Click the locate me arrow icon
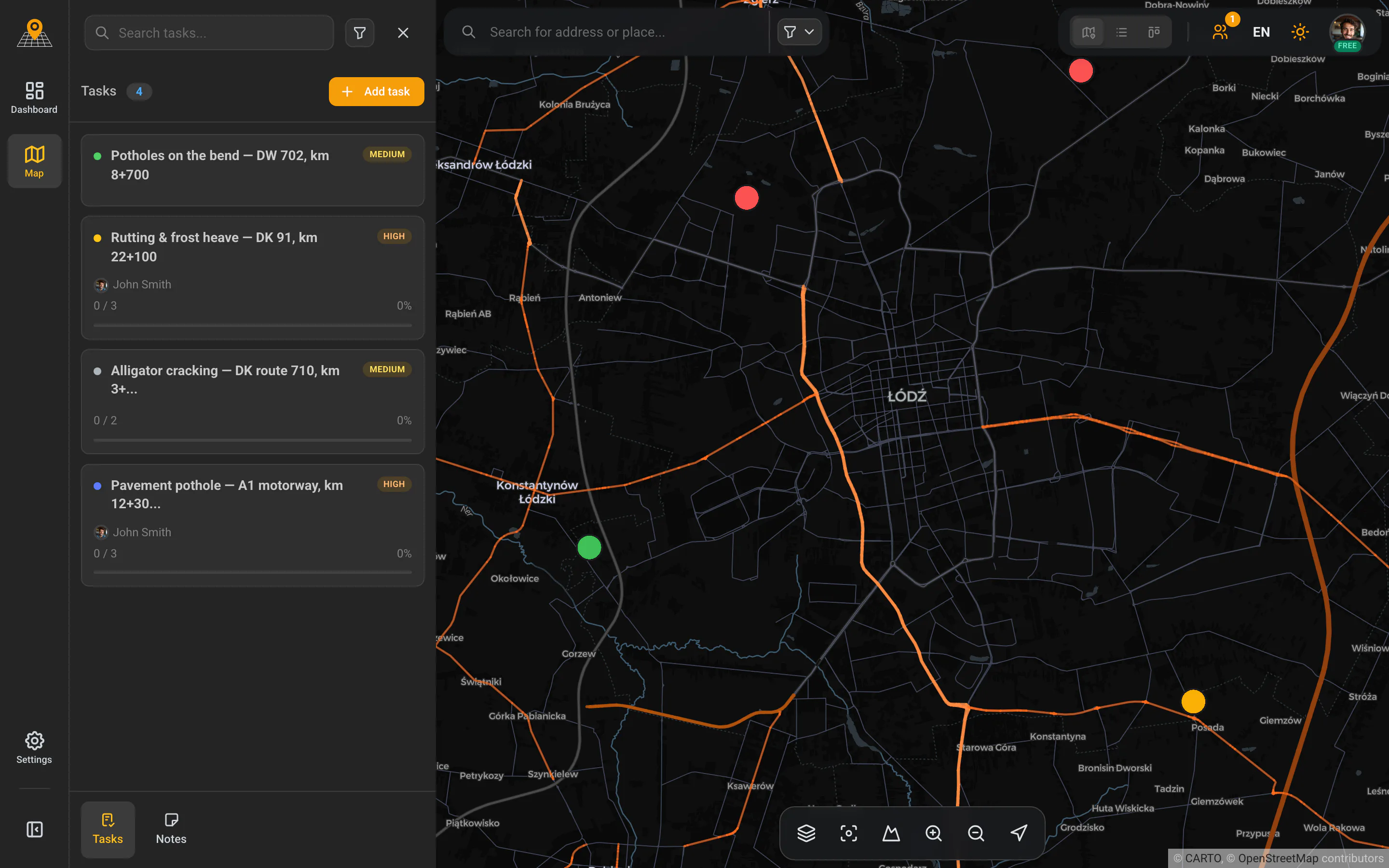The image size is (1389, 868). pyautogui.click(x=1018, y=833)
